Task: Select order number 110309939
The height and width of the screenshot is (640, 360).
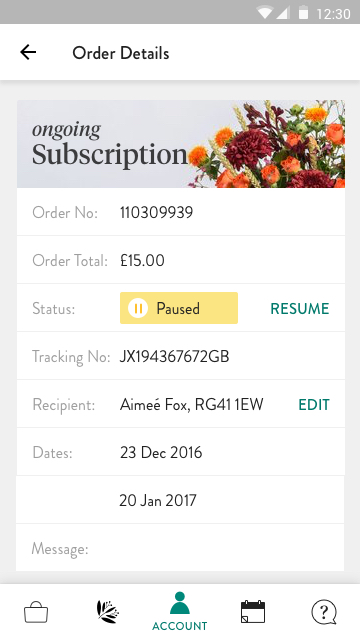Action: coord(156,212)
